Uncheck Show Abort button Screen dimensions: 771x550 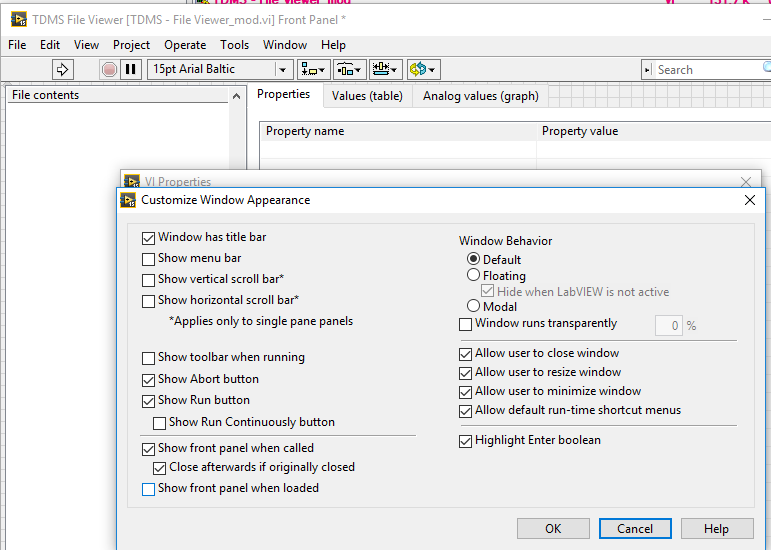[148, 380]
